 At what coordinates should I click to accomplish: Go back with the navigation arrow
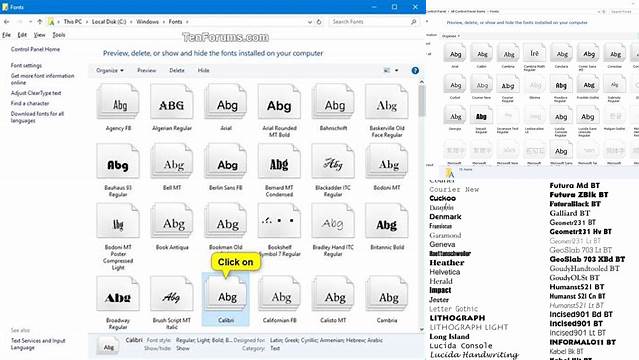tap(7, 22)
